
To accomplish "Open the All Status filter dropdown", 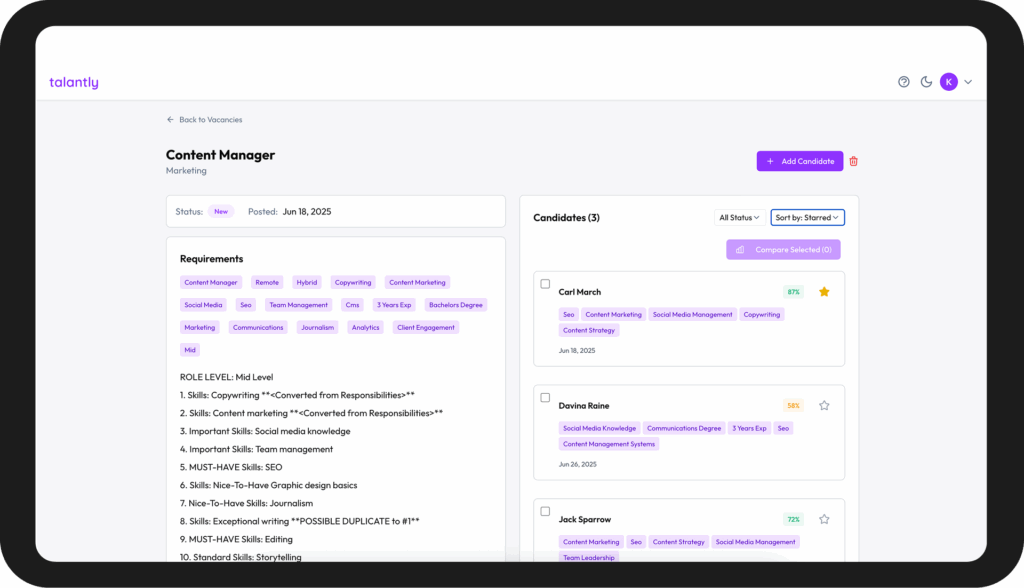I will [739, 218].
